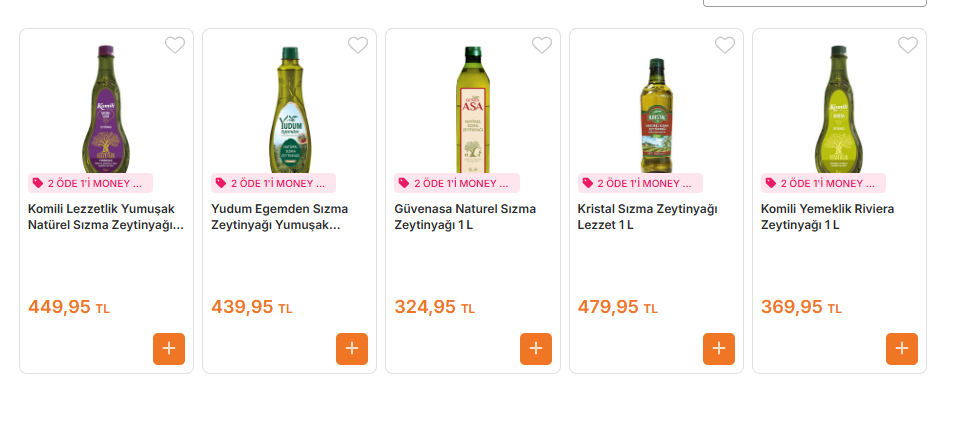The image size is (974, 430).
Task: Open Komili Lezzetlik Yumuşak product image
Action: (106, 108)
